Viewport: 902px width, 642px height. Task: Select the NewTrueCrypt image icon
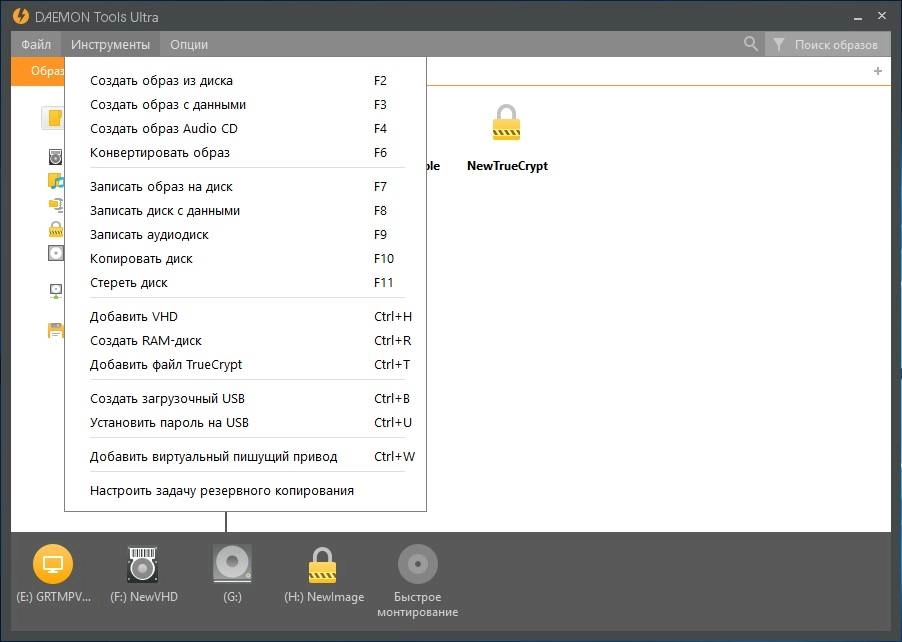click(506, 123)
